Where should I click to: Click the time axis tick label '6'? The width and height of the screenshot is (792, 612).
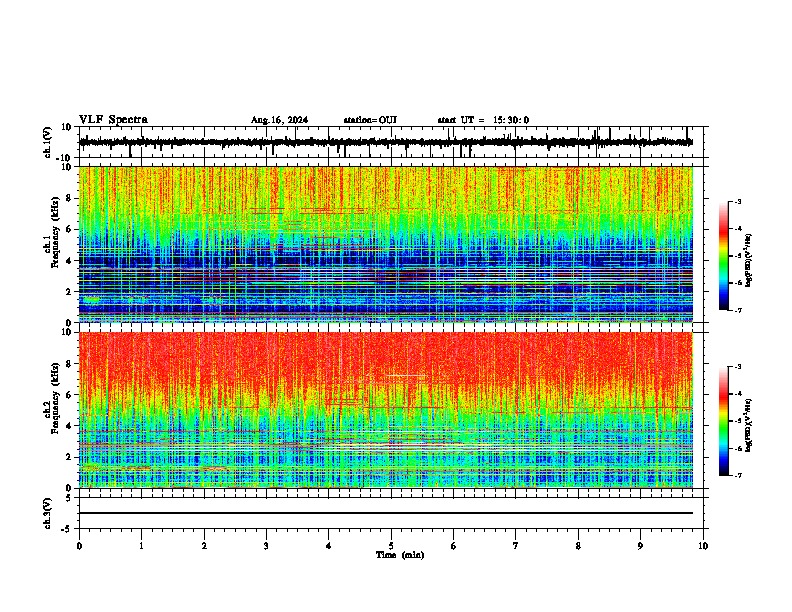tap(454, 546)
